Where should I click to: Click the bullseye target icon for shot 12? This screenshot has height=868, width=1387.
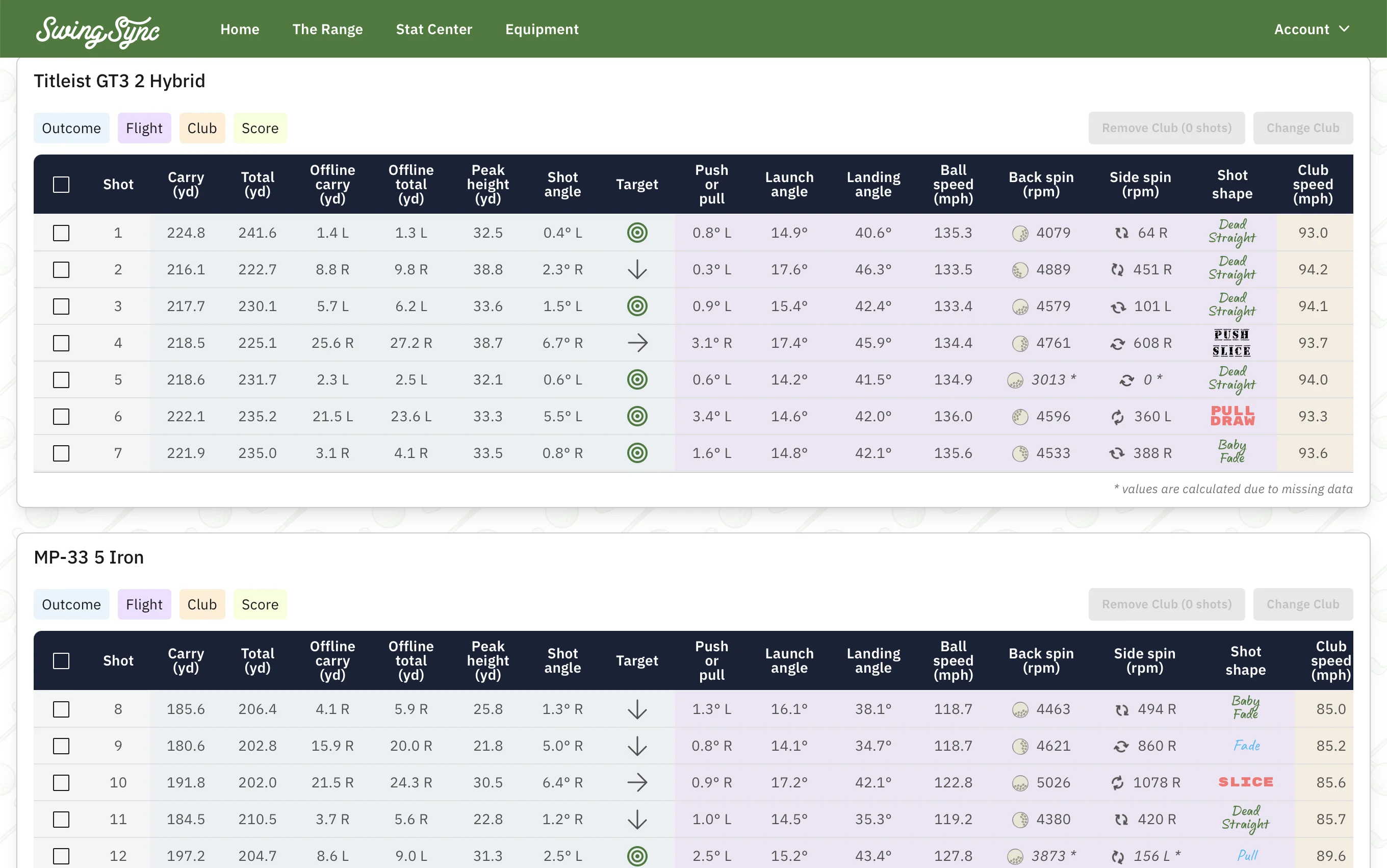[x=637, y=855]
